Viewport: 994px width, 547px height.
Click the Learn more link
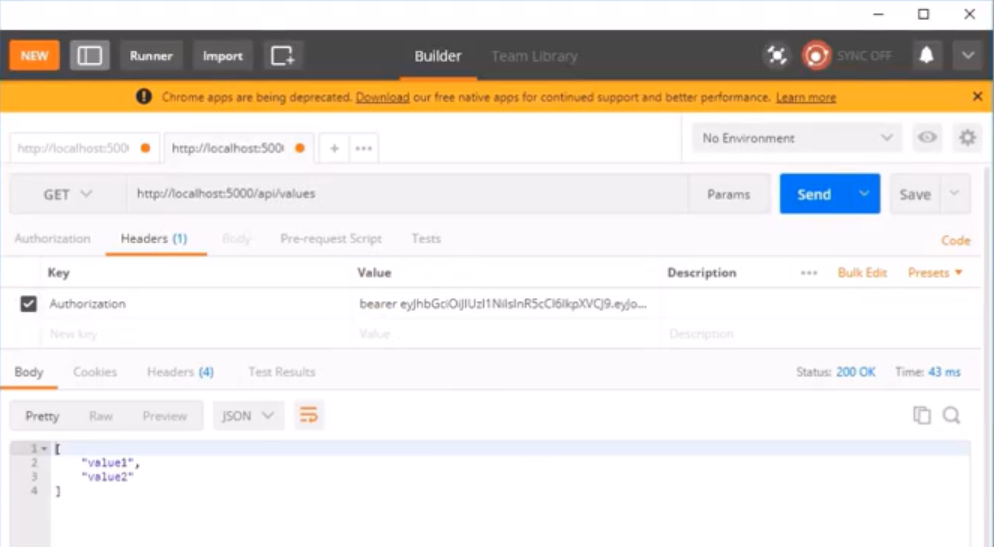pos(806,97)
